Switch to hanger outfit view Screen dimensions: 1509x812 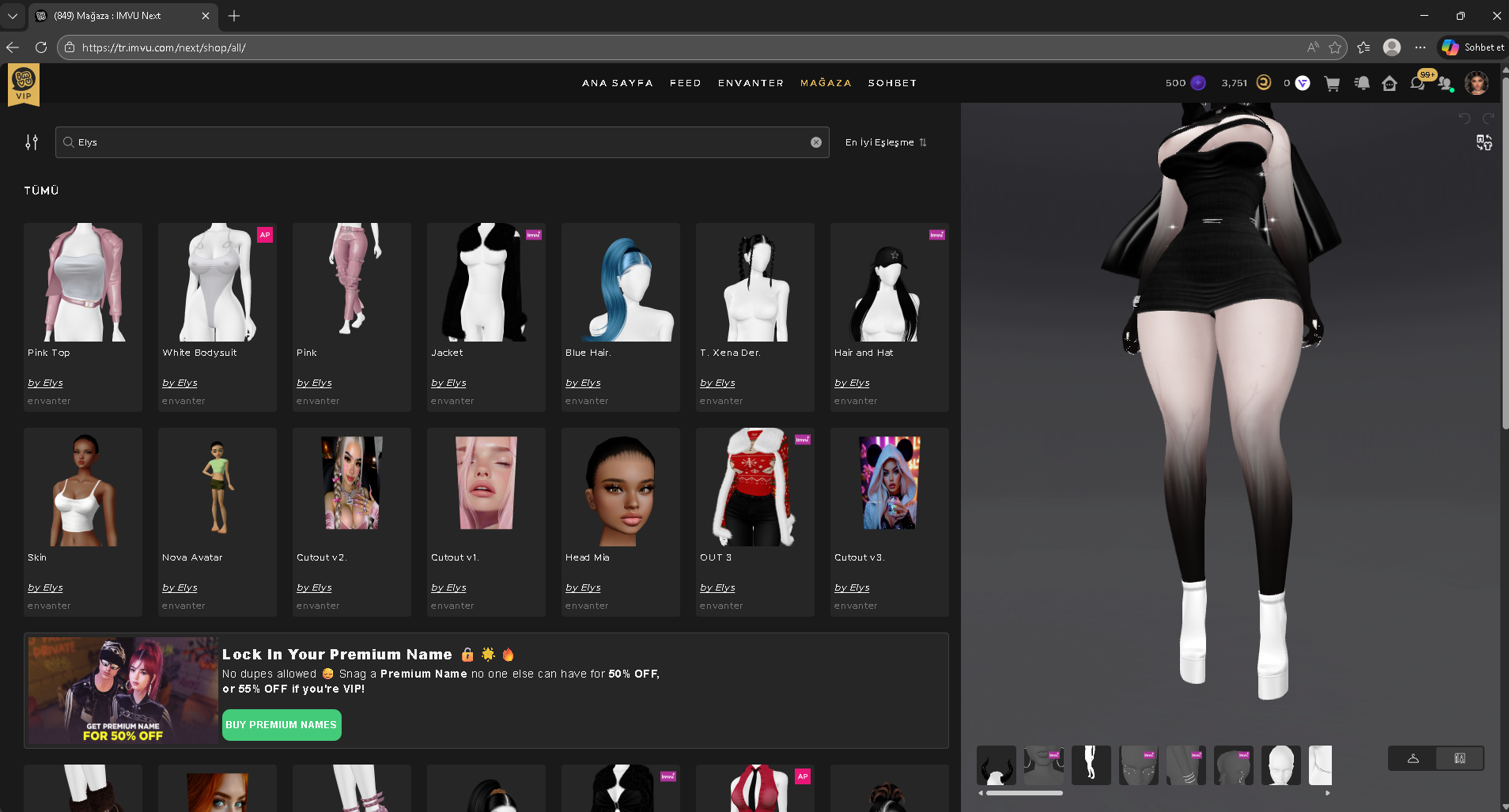(1413, 758)
